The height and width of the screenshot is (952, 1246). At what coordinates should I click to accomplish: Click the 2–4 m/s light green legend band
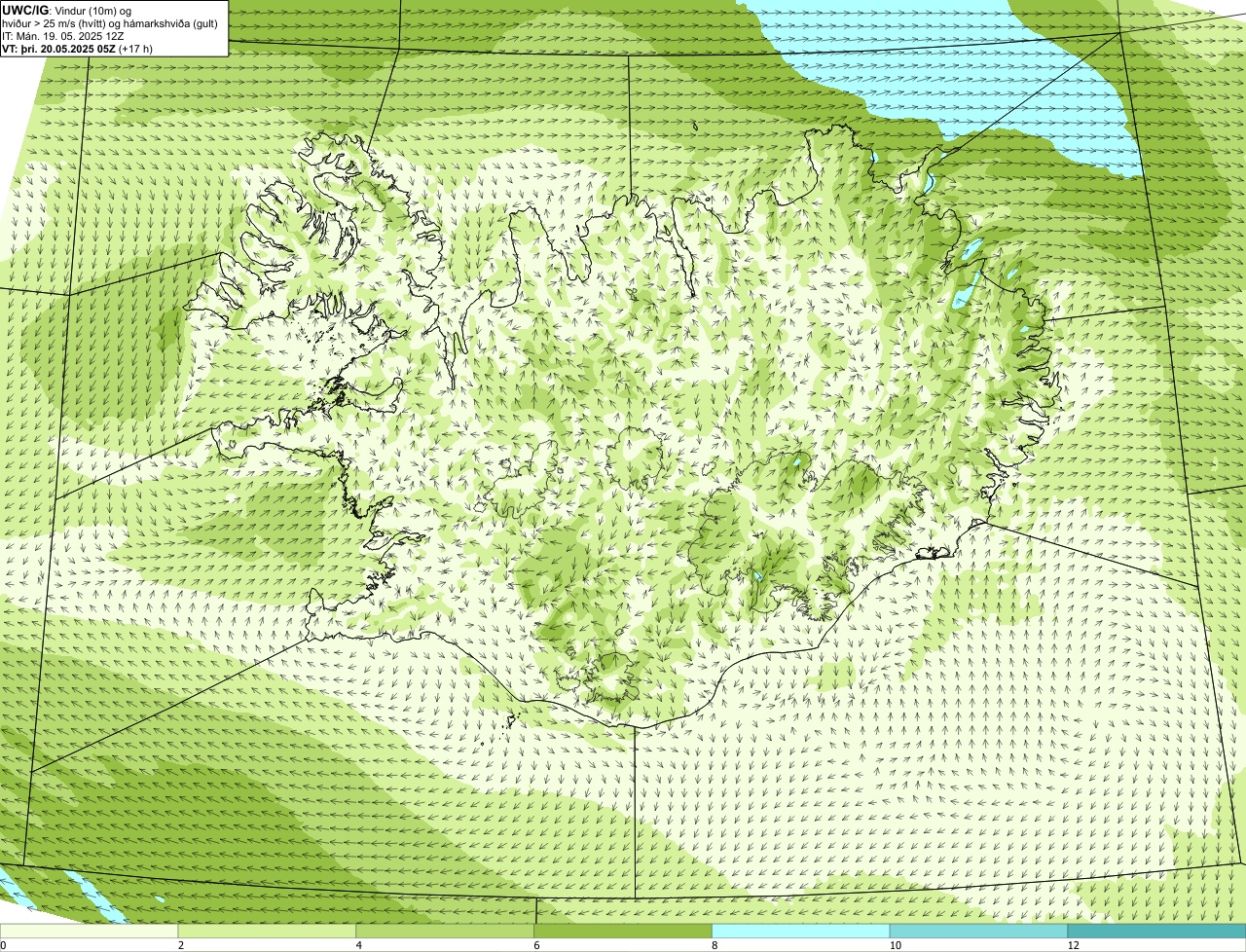click(x=268, y=932)
